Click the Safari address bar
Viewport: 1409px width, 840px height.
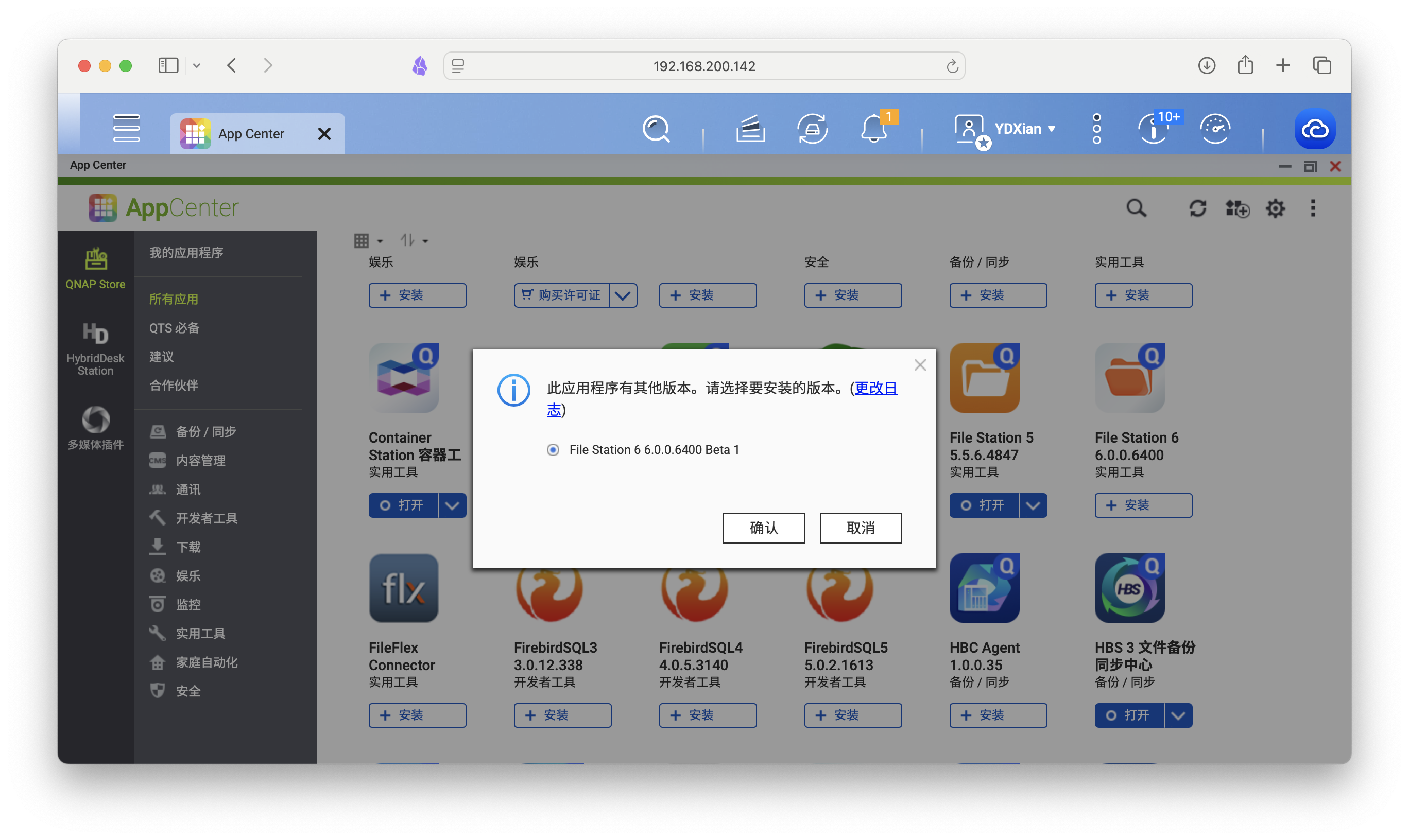tap(704, 66)
